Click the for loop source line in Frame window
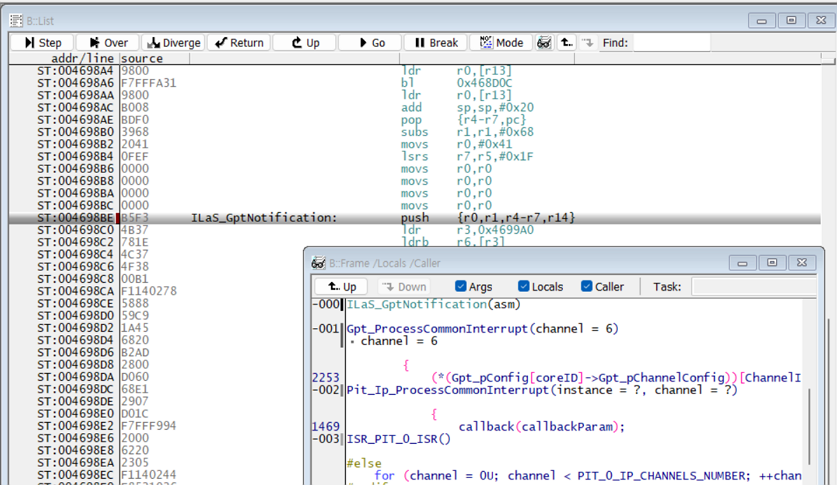The width and height of the screenshot is (837, 485). click(x=588, y=476)
